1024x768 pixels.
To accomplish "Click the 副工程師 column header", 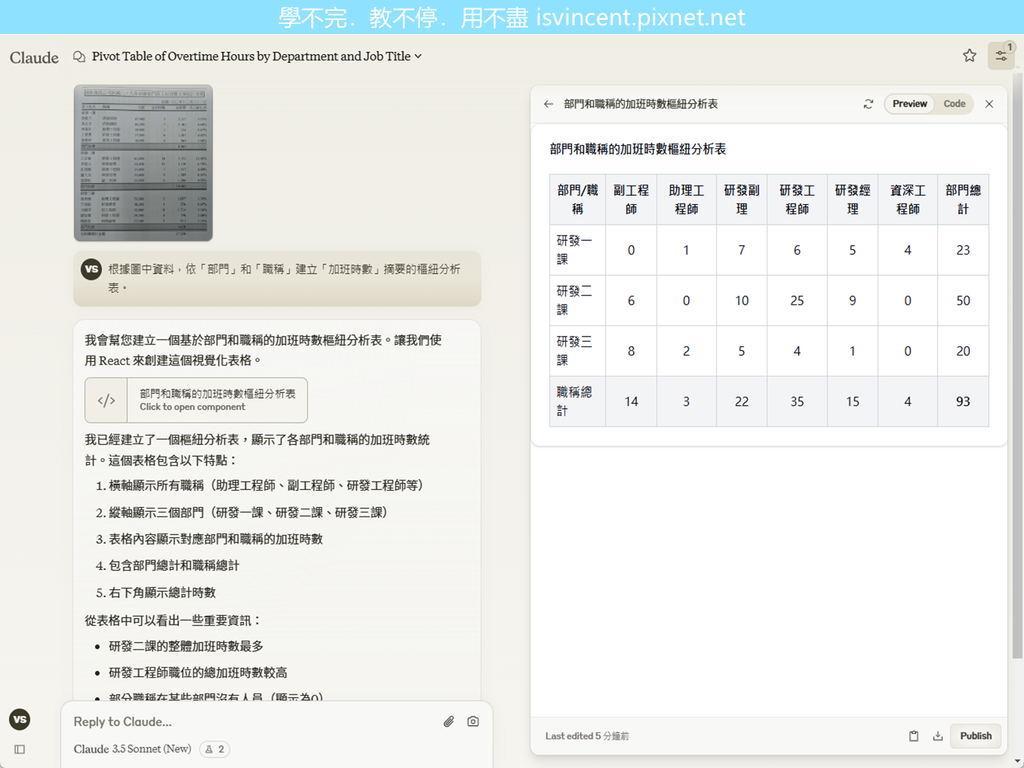I will [x=631, y=200].
